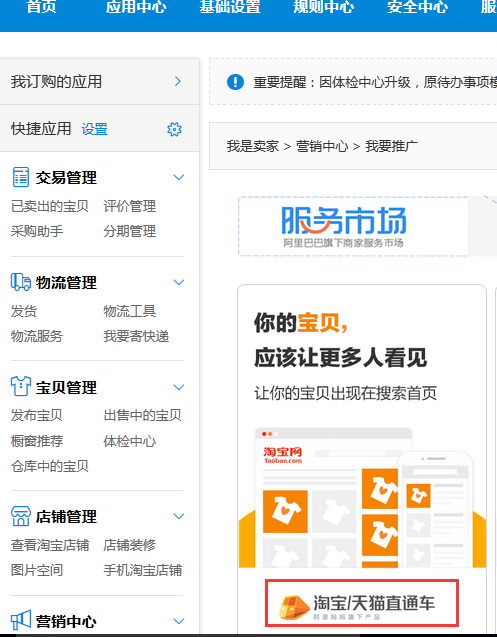Viewport: 497px width, 637px height.
Task: Open 规则中心 in top navigation
Action: (x=323, y=6)
